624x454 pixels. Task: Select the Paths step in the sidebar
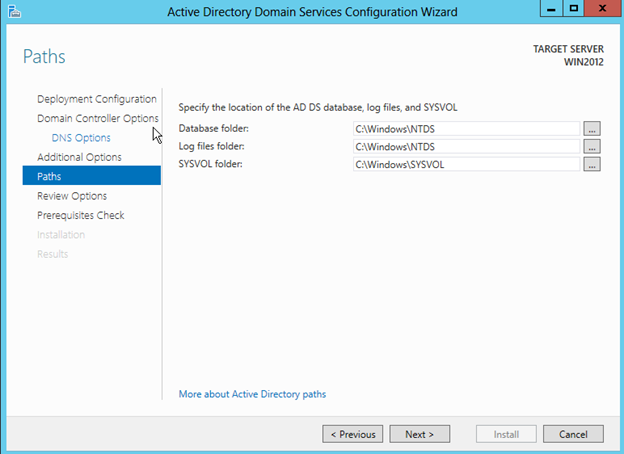(x=49, y=176)
